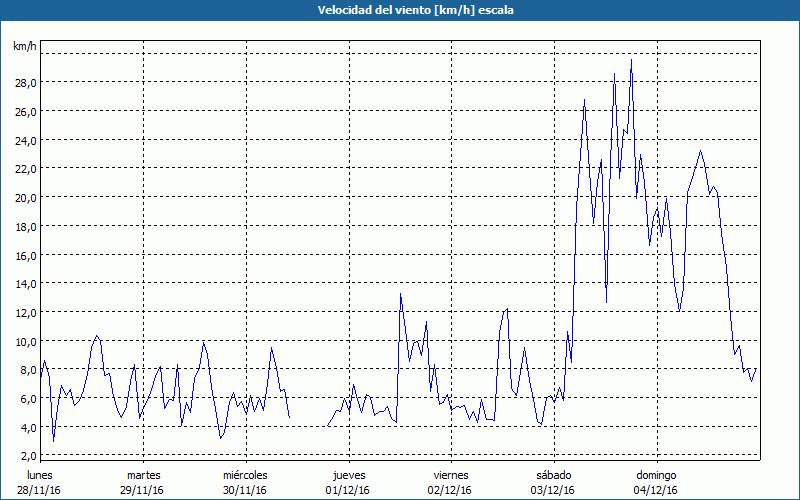The height and width of the screenshot is (500, 800).
Task: Click the sábado 03/12/16 date label
Action: [552, 482]
